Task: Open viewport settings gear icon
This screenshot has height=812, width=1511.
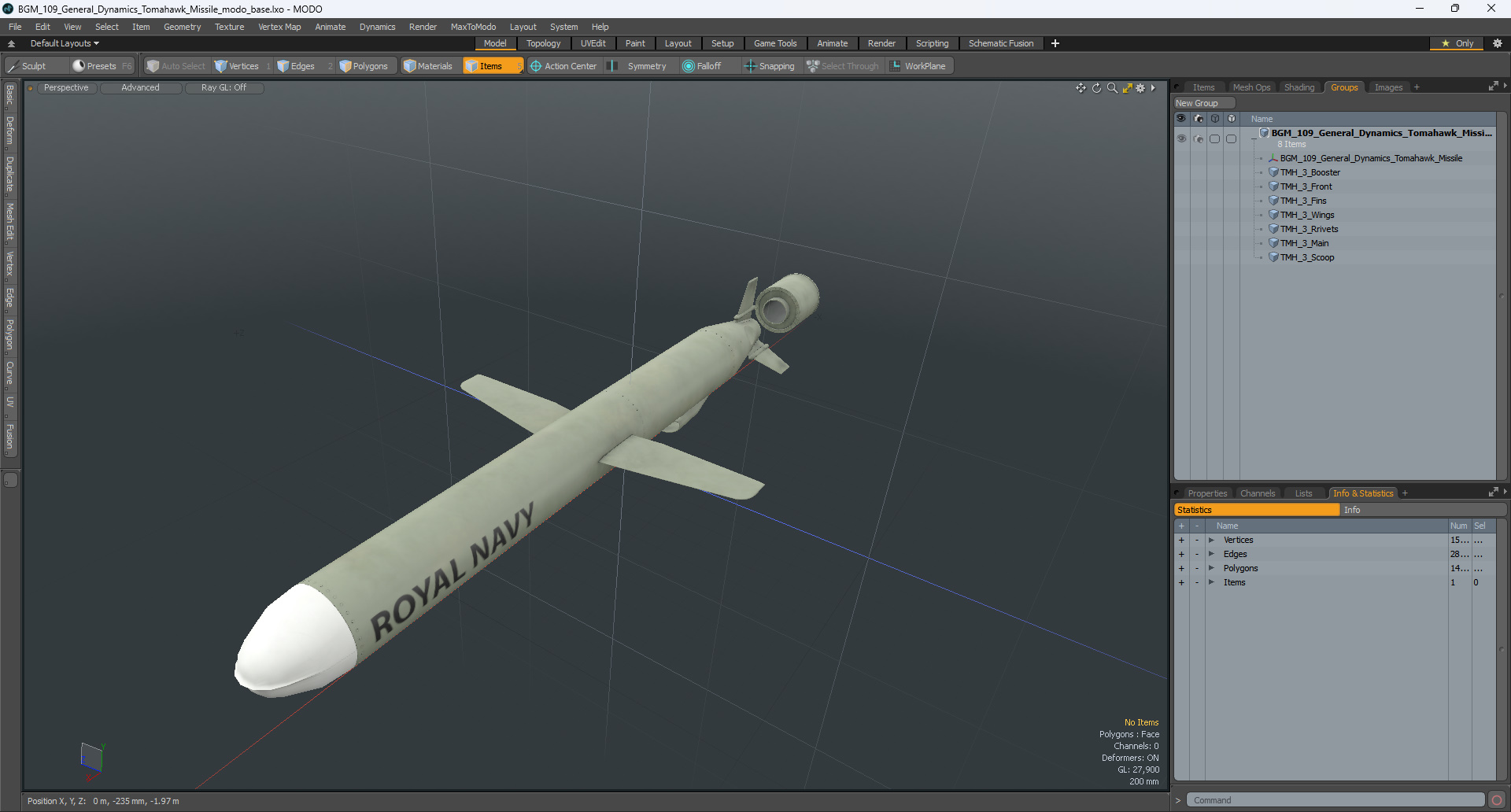Action: (1140, 88)
